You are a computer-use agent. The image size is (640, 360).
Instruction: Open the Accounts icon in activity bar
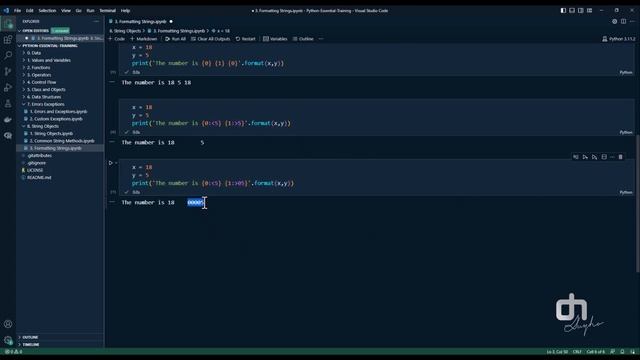(x=8, y=324)
